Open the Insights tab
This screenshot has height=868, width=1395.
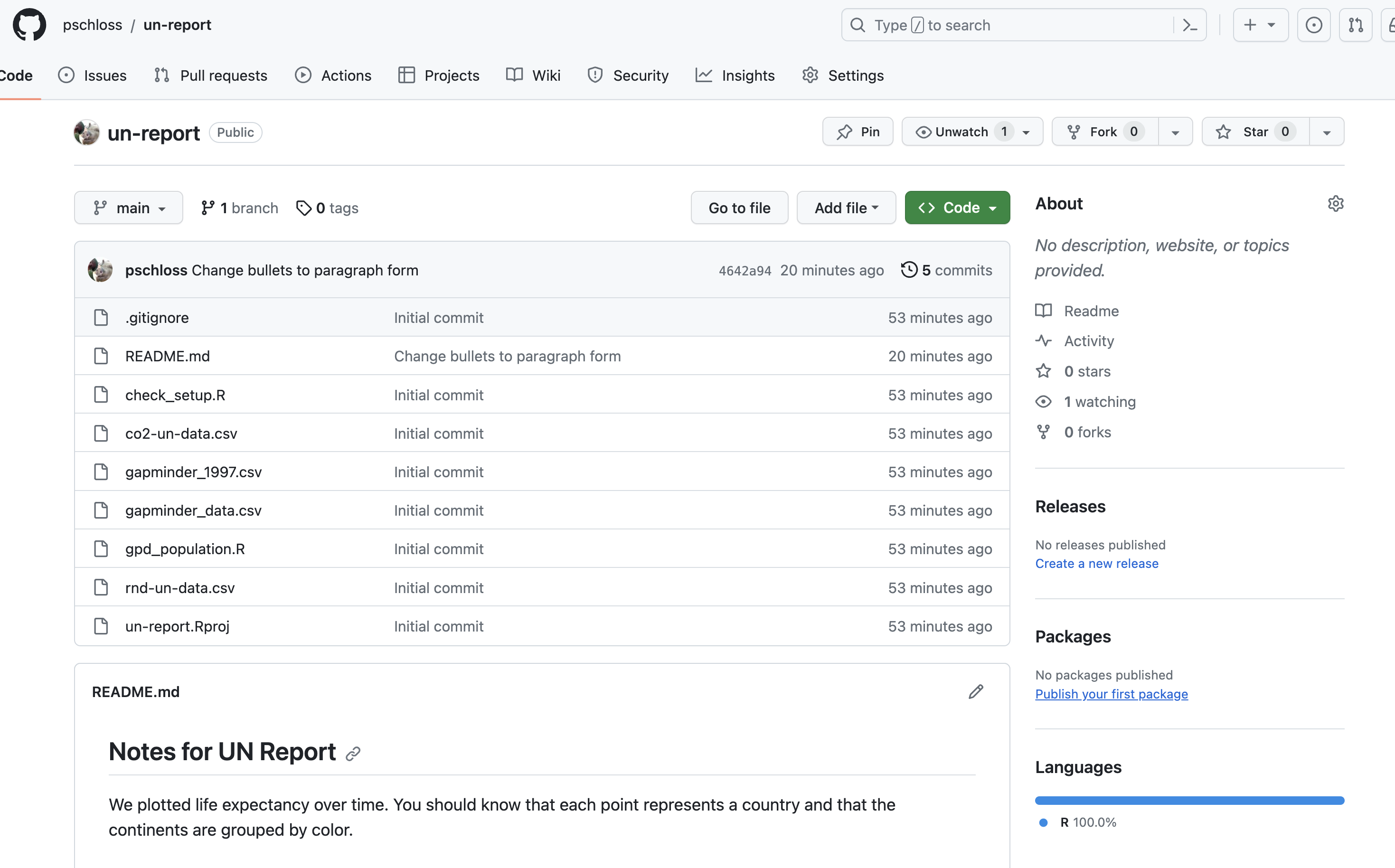(x=735, y=75)
